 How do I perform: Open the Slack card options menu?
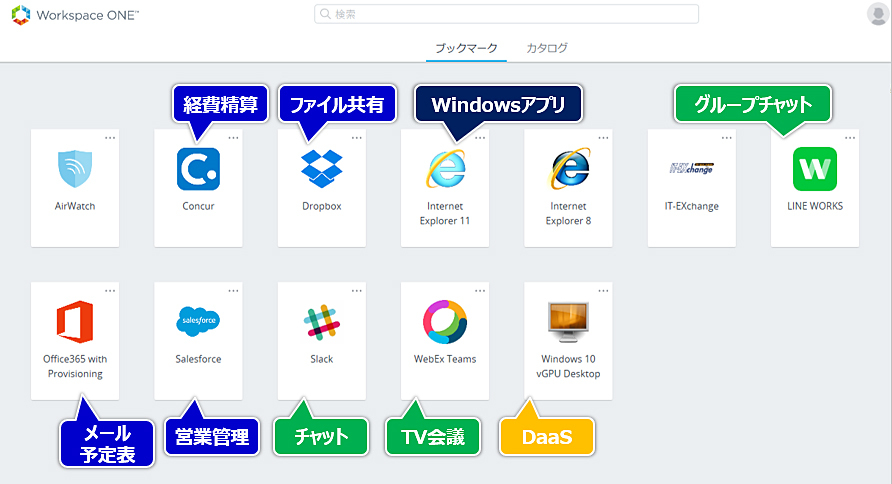click(357, 291)
